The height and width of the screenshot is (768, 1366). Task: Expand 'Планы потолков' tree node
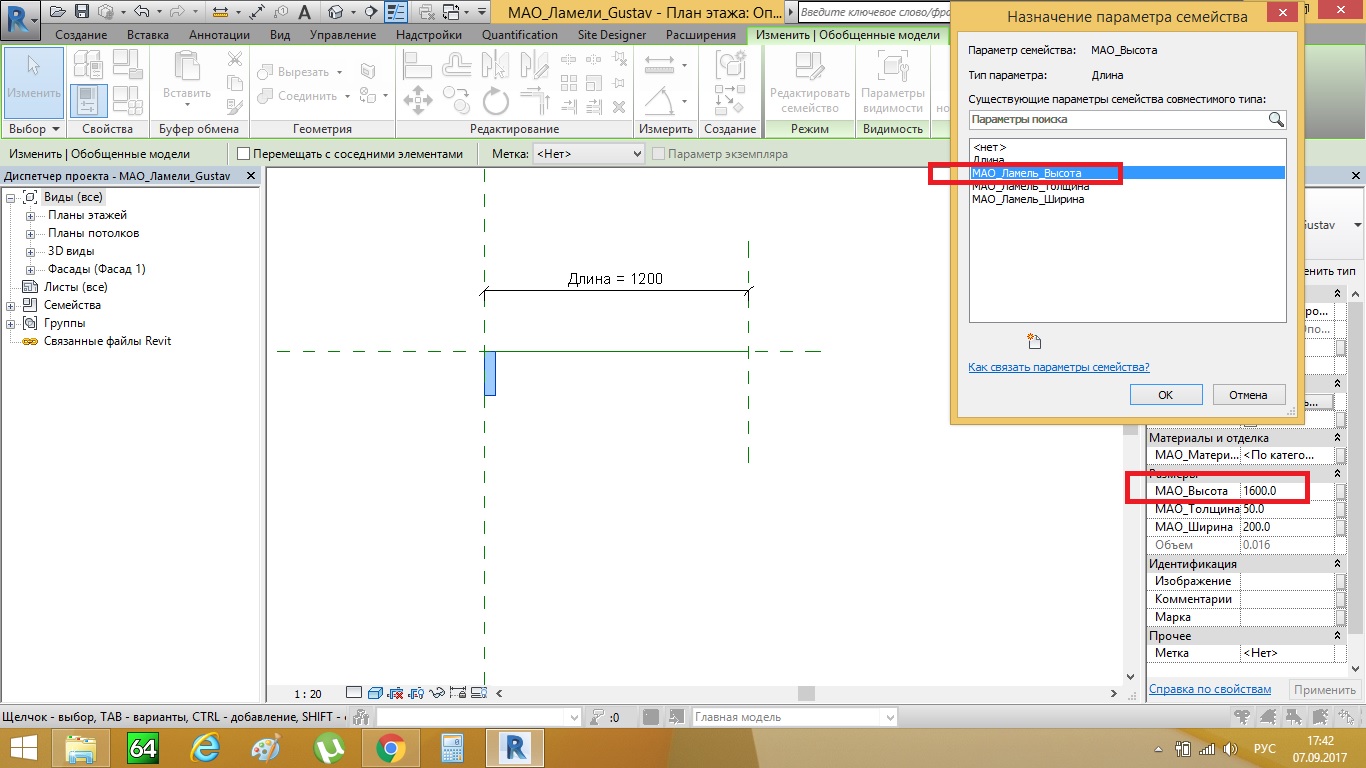click(x=30, y=234)
